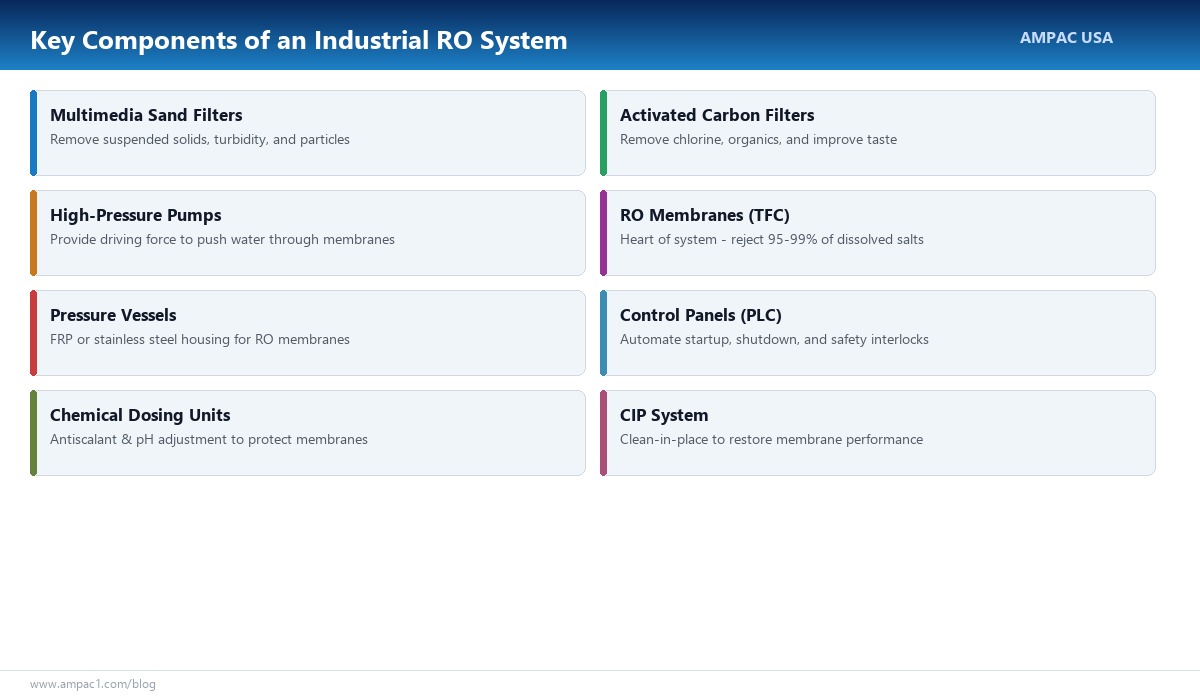Select the CIP System component

click(877, 432)
